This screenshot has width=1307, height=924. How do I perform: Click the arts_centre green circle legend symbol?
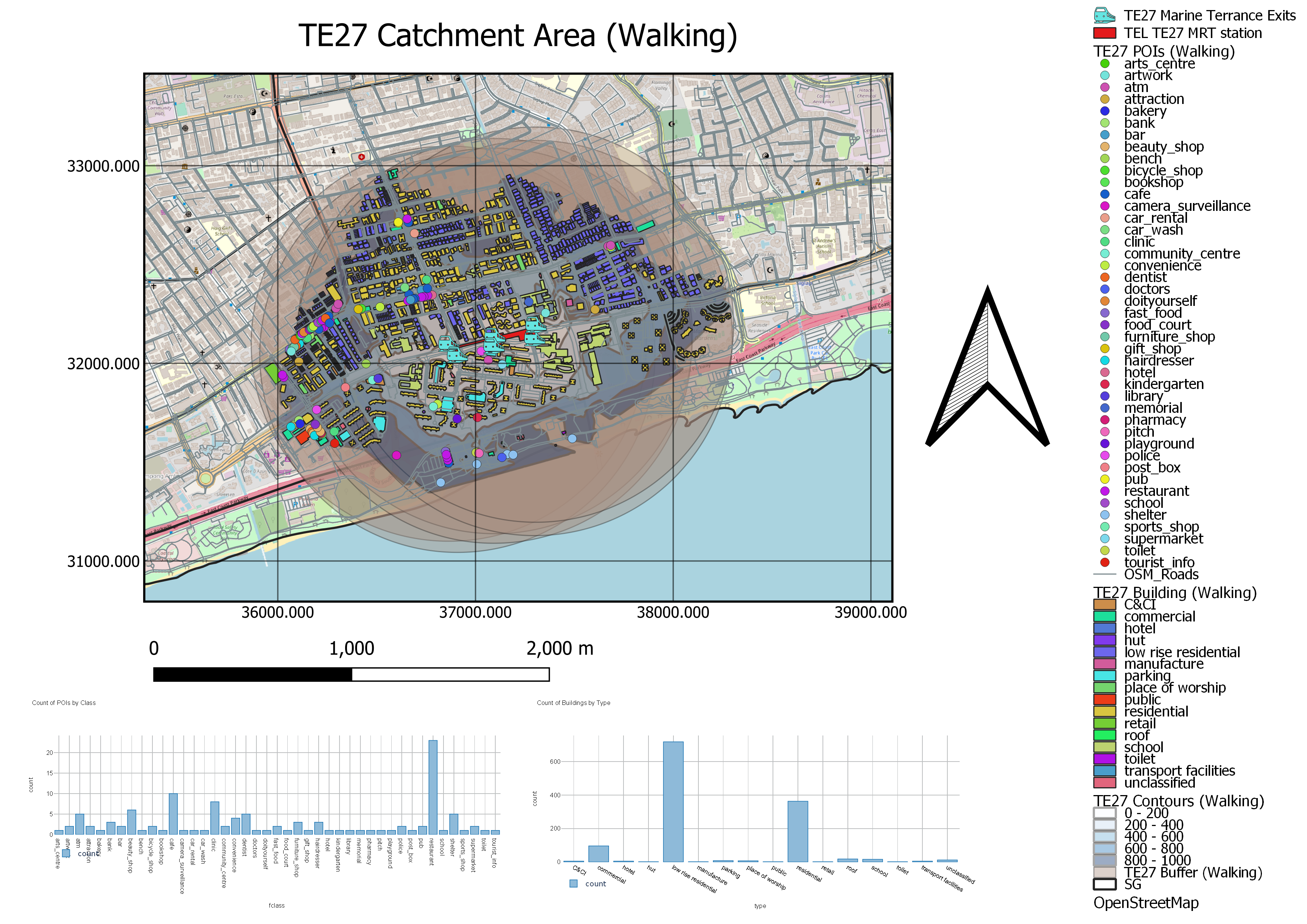tap(1104, 64)
